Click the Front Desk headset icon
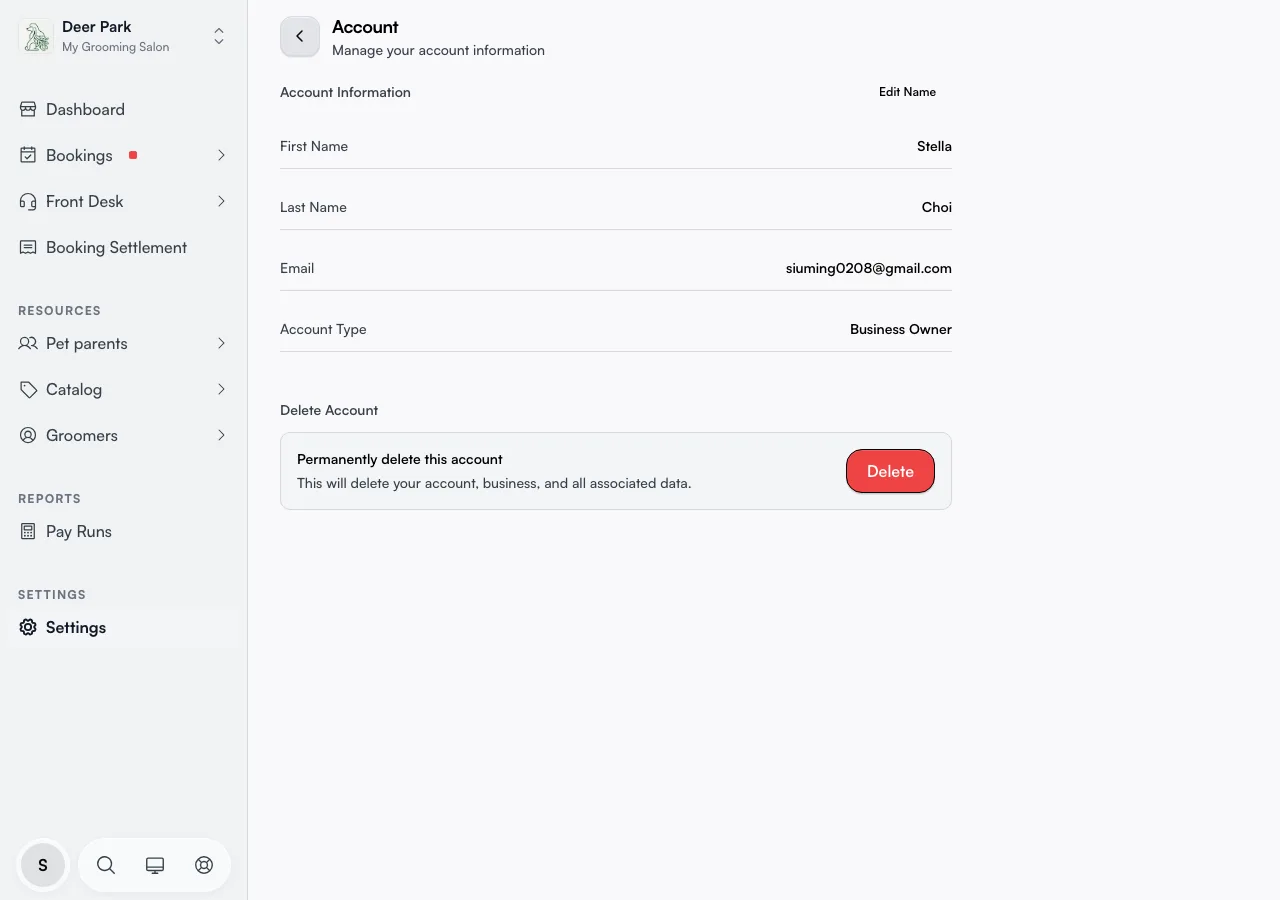1280x900 pixels. pyautogui.click(x=28, y=201)
